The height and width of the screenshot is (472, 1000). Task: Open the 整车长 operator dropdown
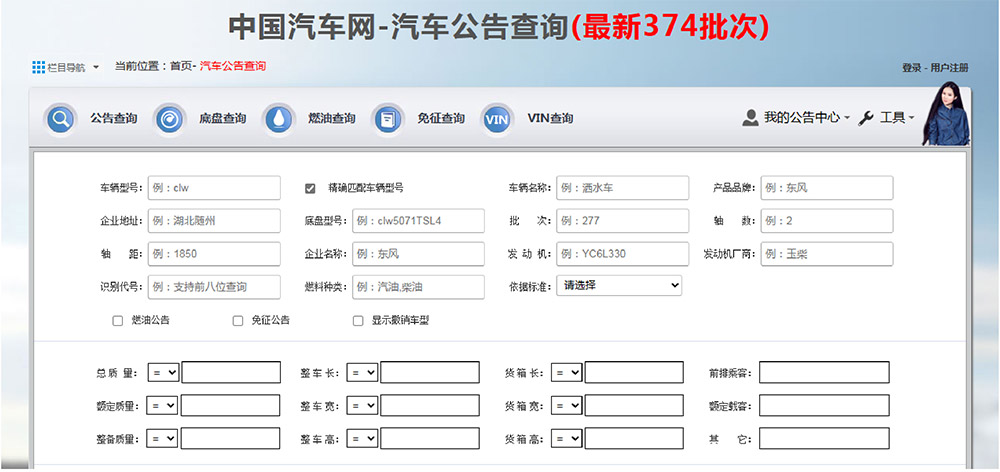(362, 372)
